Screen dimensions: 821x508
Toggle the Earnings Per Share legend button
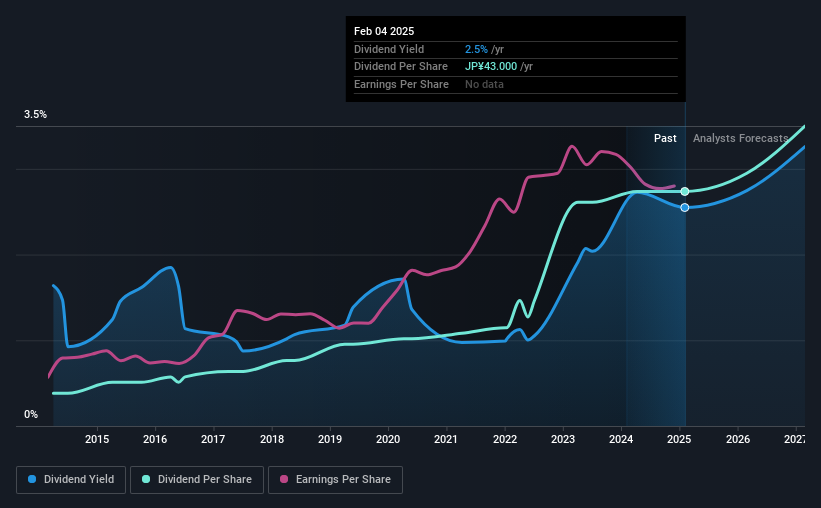335,480
